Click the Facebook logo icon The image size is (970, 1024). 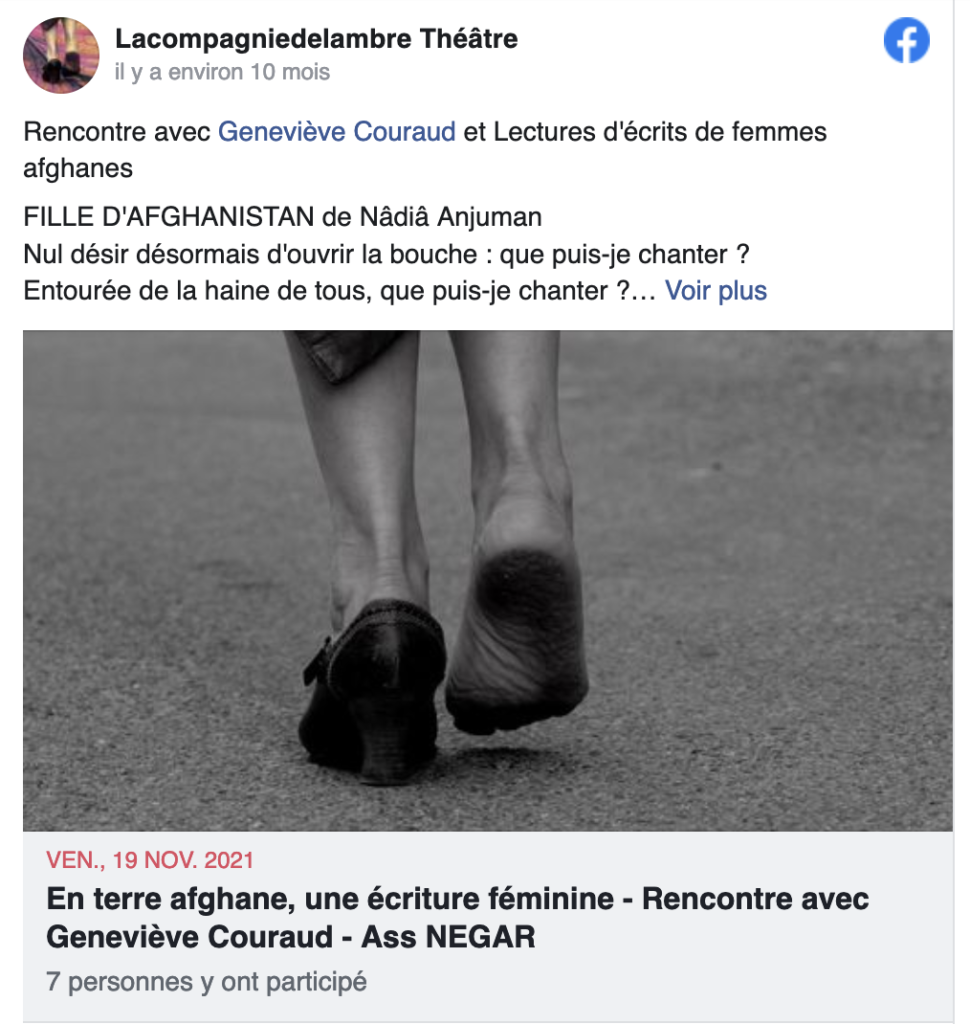[x=906, y=40]
